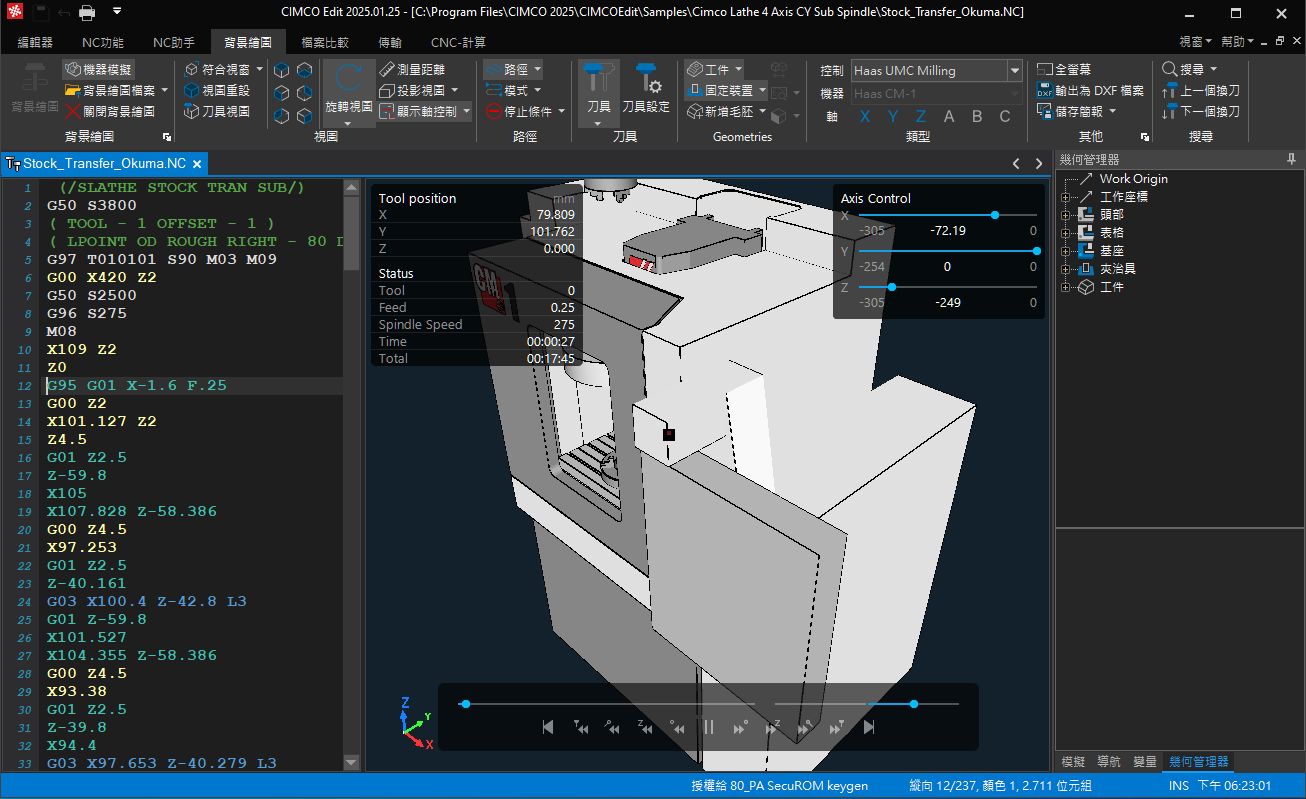The image size is (1306, 799).
Task: Select the 刀具視圖 tool view icon
Action: pos(192,112)
